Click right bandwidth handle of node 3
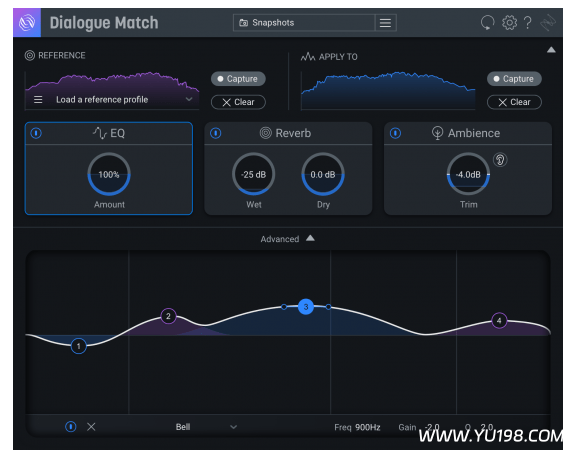 (x=328, y=307)
